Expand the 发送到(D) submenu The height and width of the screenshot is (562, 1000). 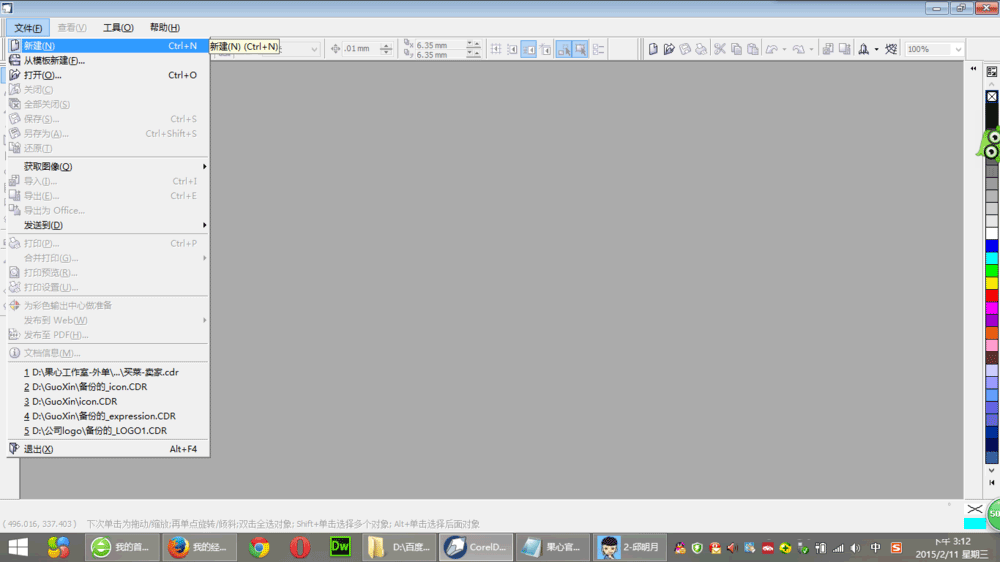(108, 225)
